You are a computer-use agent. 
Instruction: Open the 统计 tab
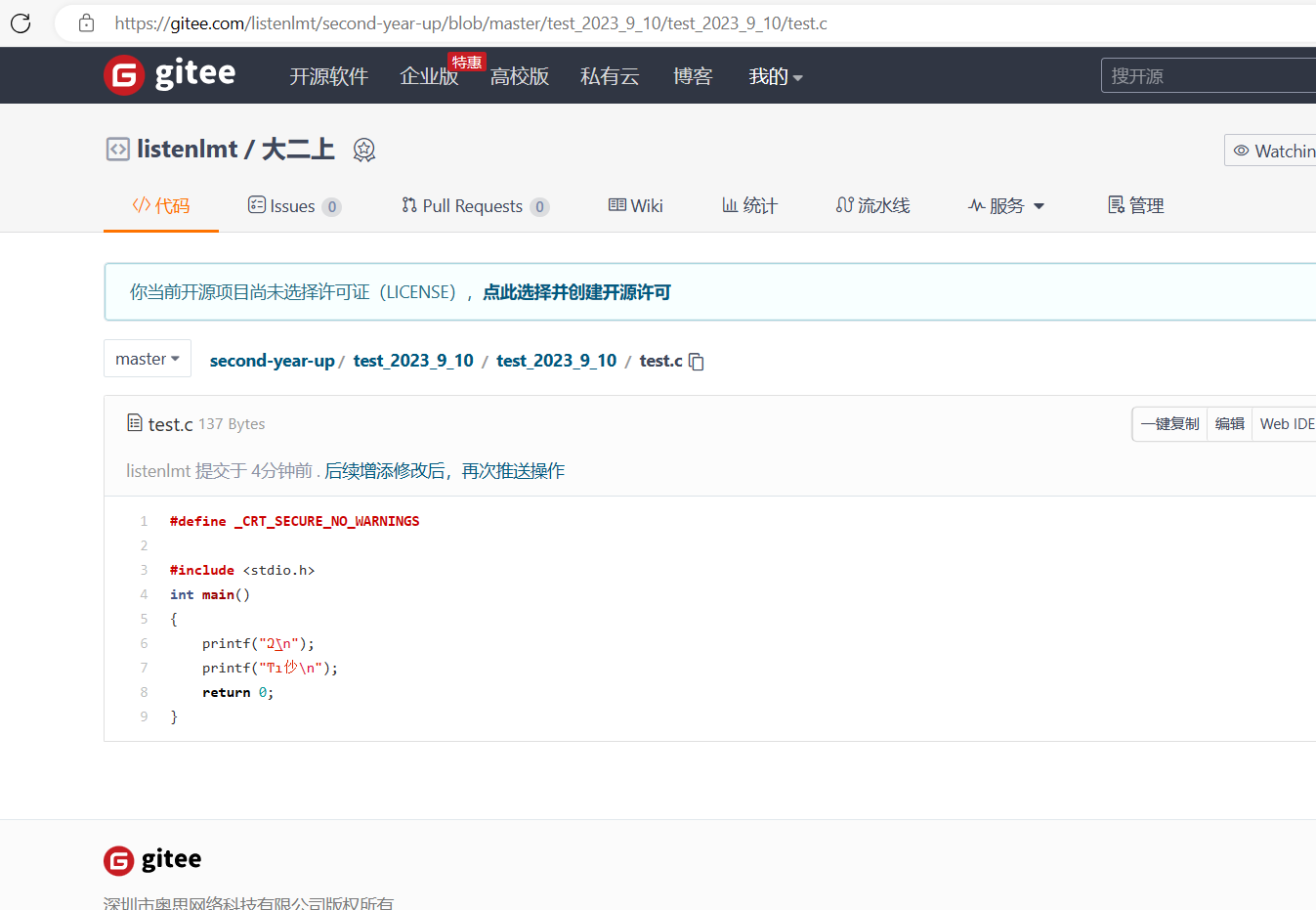749,205
